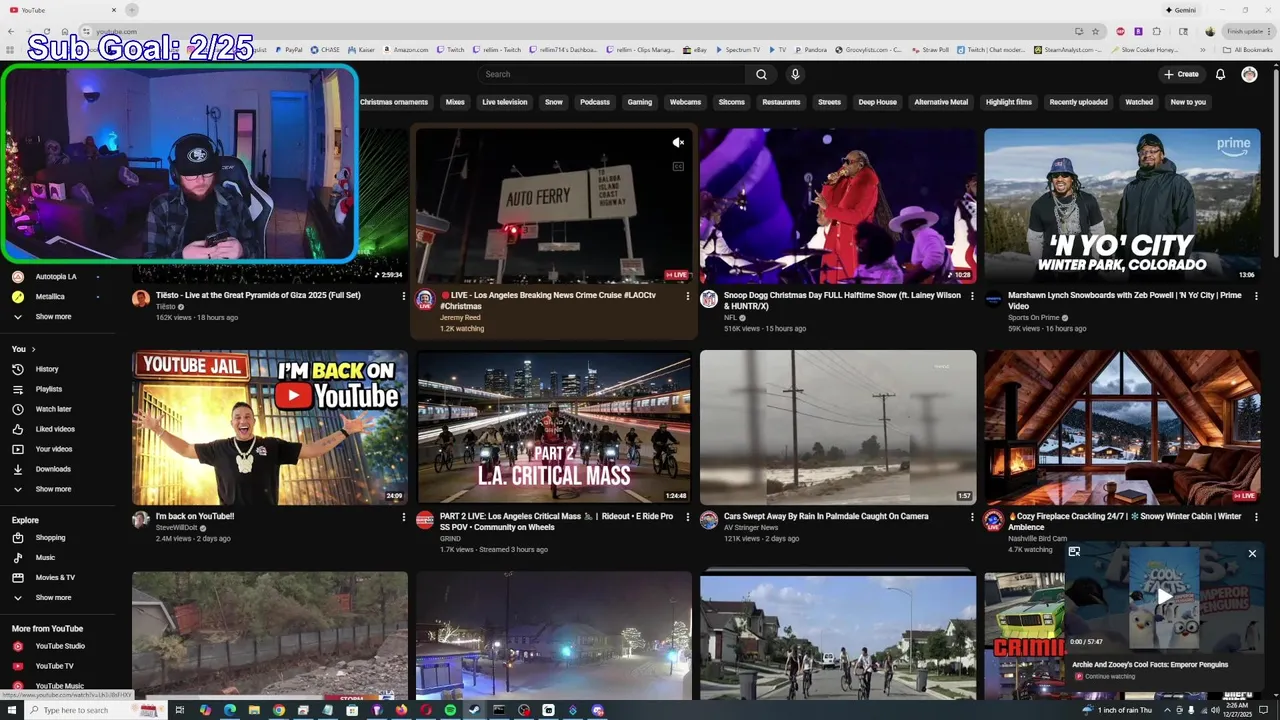Screen dimensions: 1280x720
Task: Select the Mixes filter chip
Action: (455, 102)
